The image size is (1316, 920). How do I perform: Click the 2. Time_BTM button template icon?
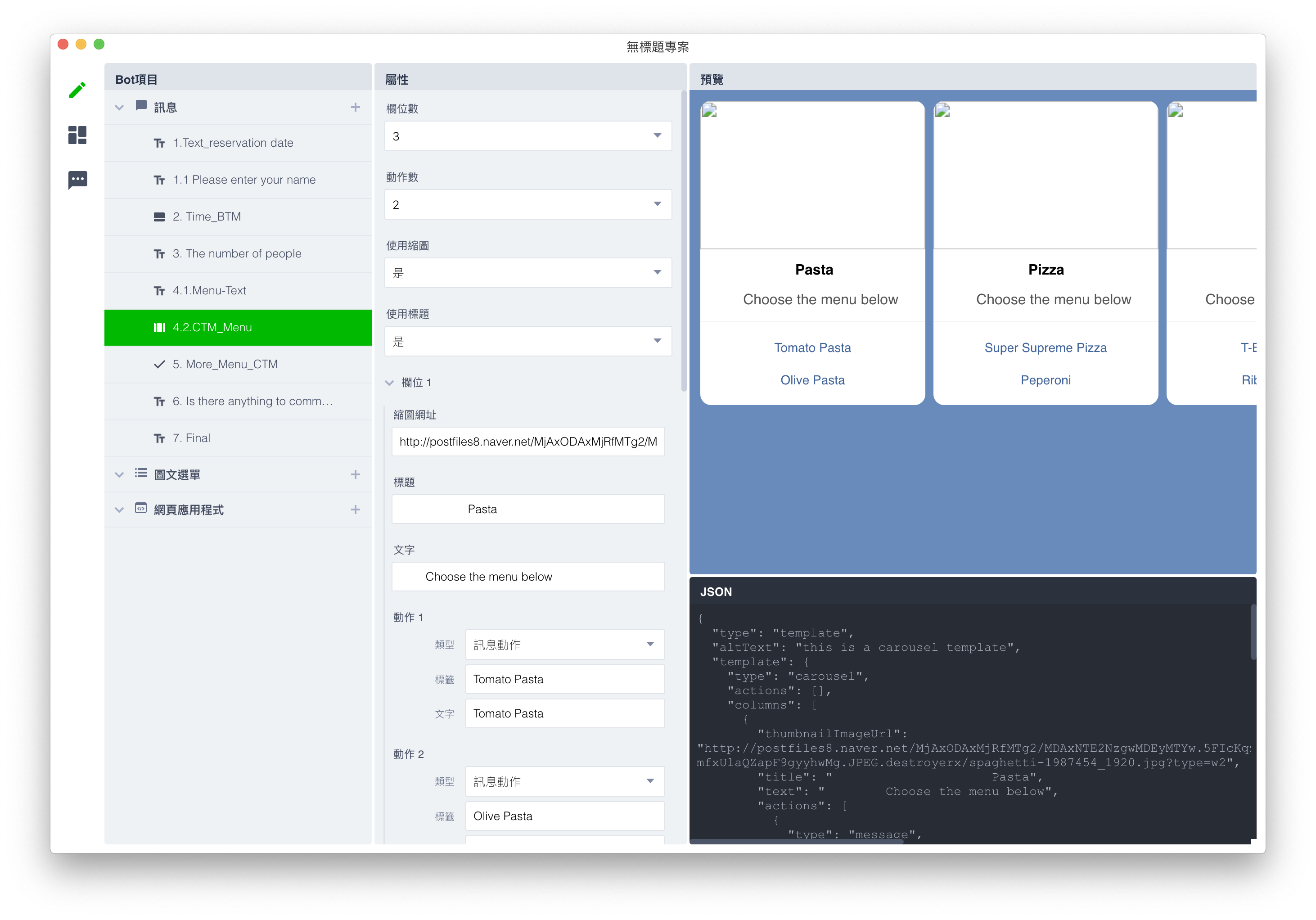[x=159, y=216]
